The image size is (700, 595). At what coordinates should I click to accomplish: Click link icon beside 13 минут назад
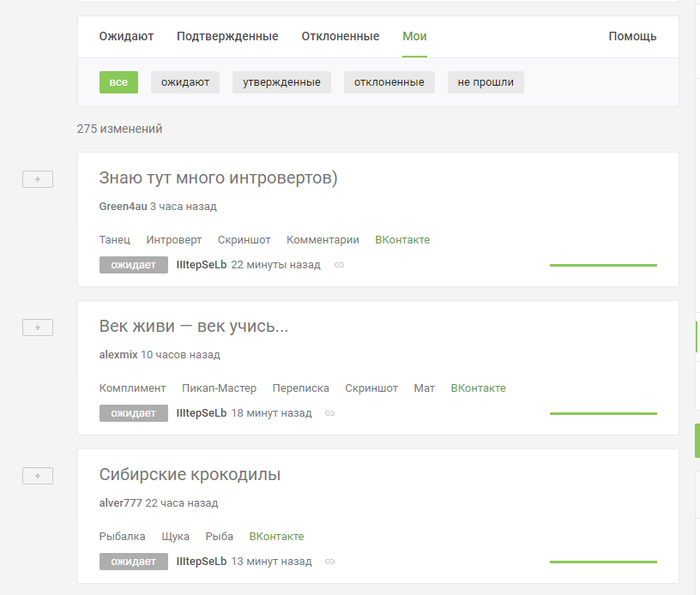pyautogui.click(x=330, y=562)
